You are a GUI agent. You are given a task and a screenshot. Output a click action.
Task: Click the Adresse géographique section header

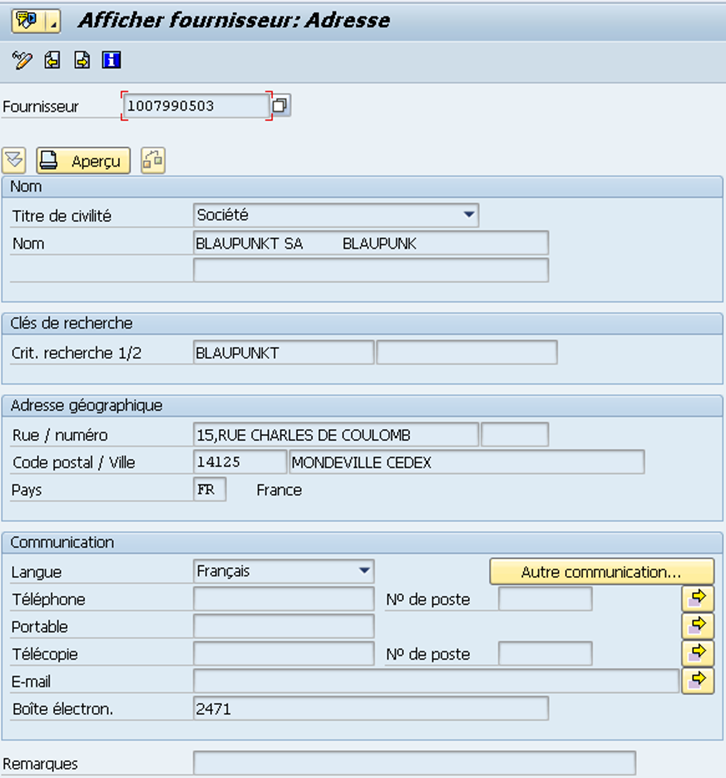pyautogui.click(x=362, y=405)
